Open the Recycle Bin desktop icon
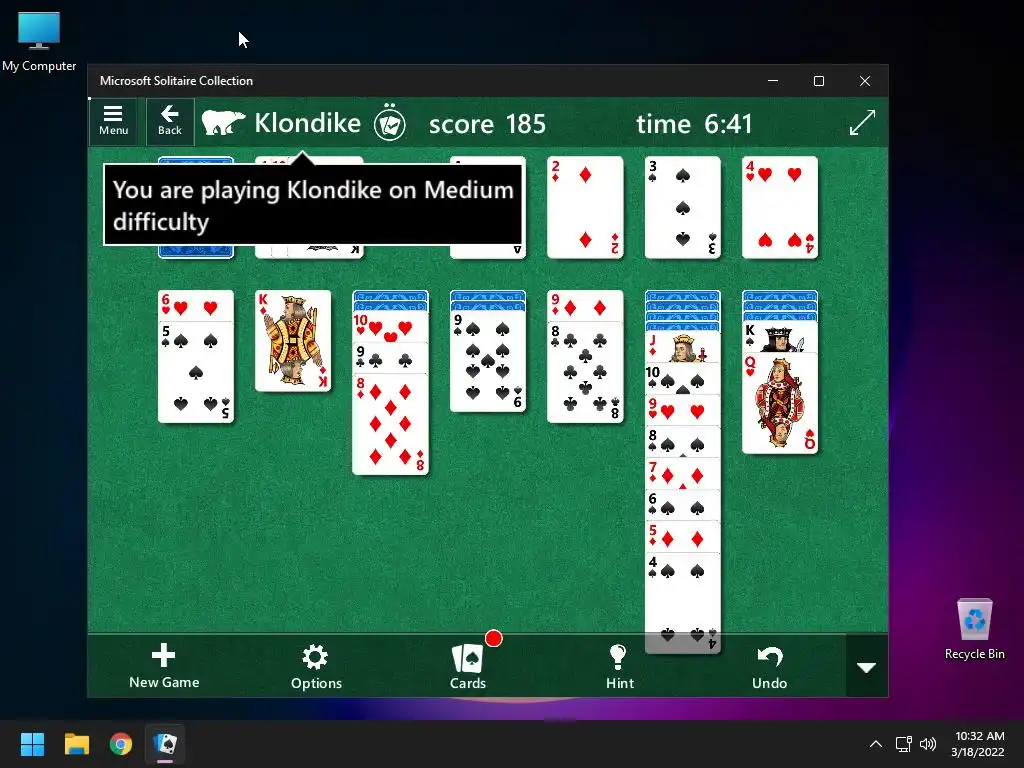1024x768 pixels. tap(974, 629)
